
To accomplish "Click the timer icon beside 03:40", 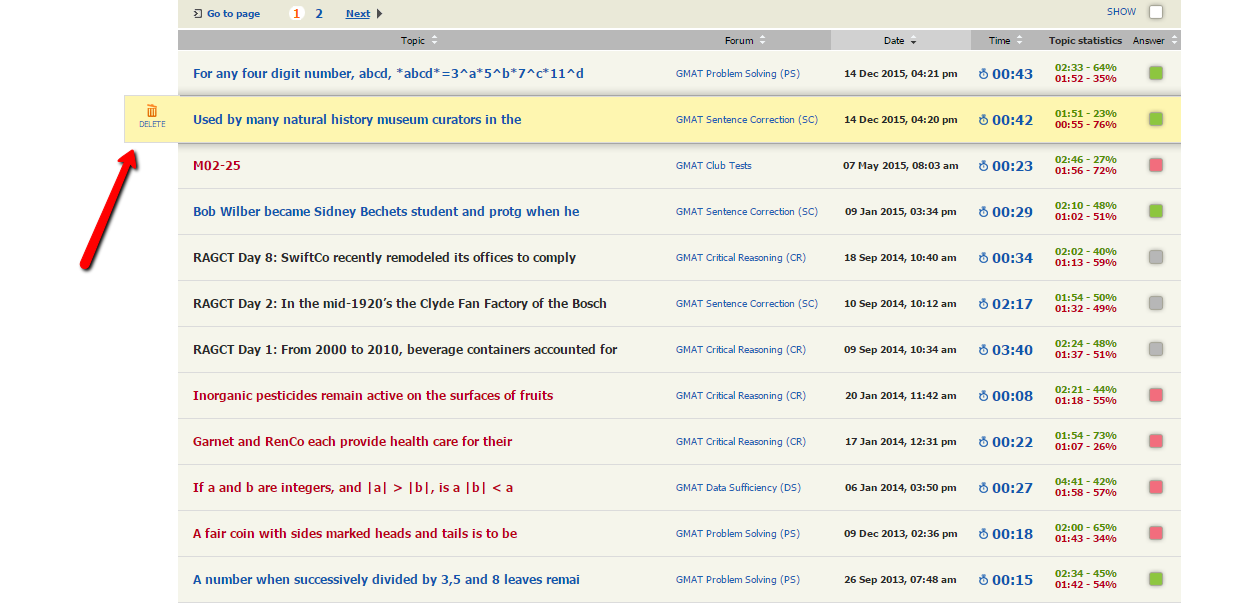I will click(x=982, y=350).
